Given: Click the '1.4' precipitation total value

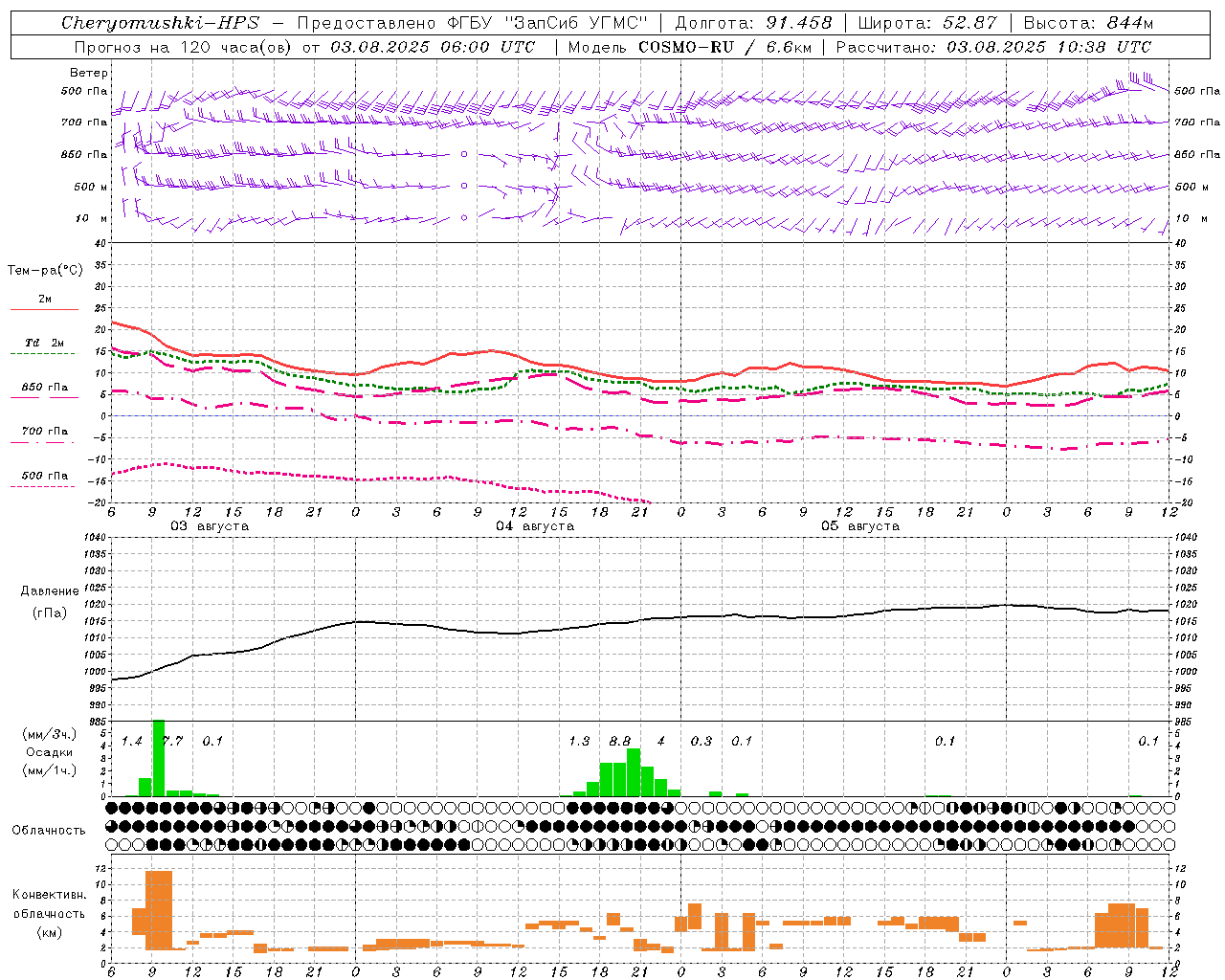Looking at the screenshot, I should [132, 742].
